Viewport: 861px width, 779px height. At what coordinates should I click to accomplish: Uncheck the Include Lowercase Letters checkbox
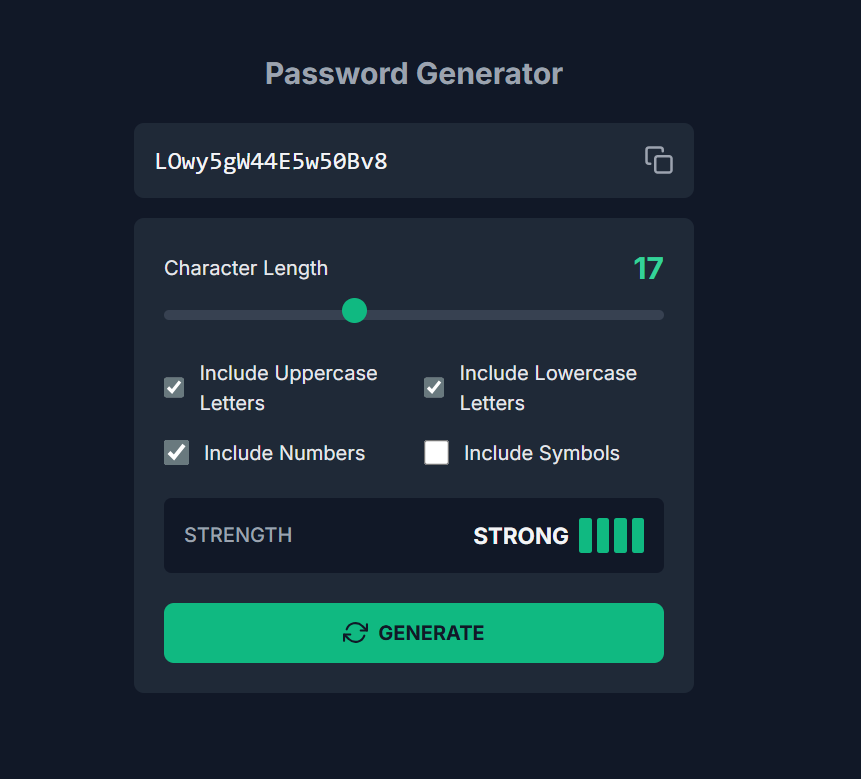434,387
